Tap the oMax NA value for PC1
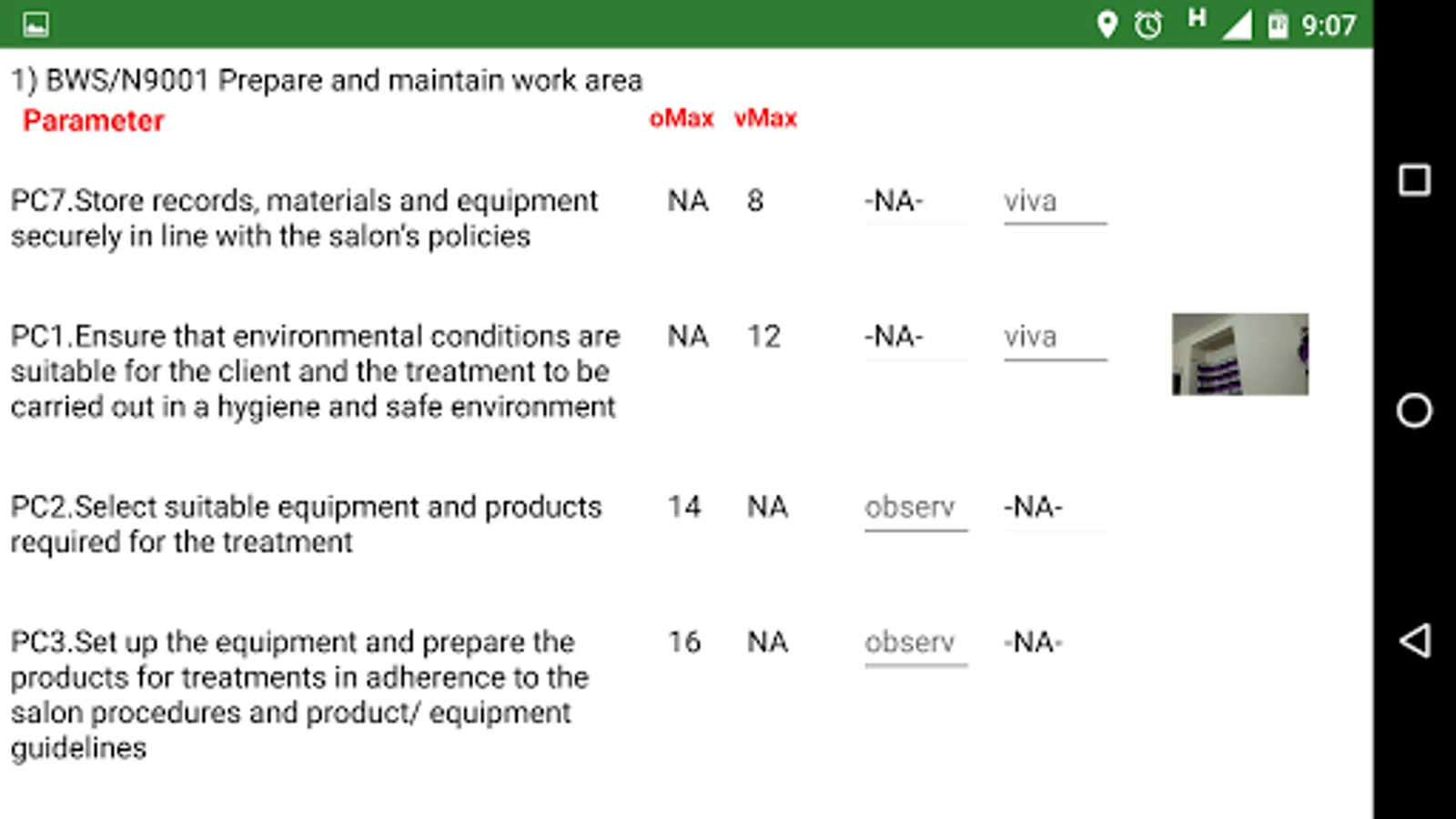Screen dimensions: 1456x819 pyautogui.click(x=688, y=337)
